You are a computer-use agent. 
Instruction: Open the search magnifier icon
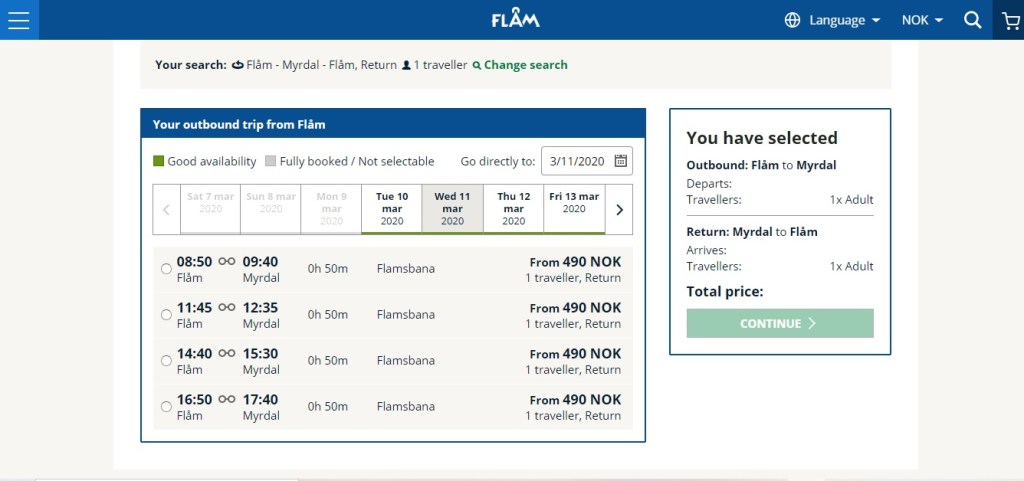[972, 20]
